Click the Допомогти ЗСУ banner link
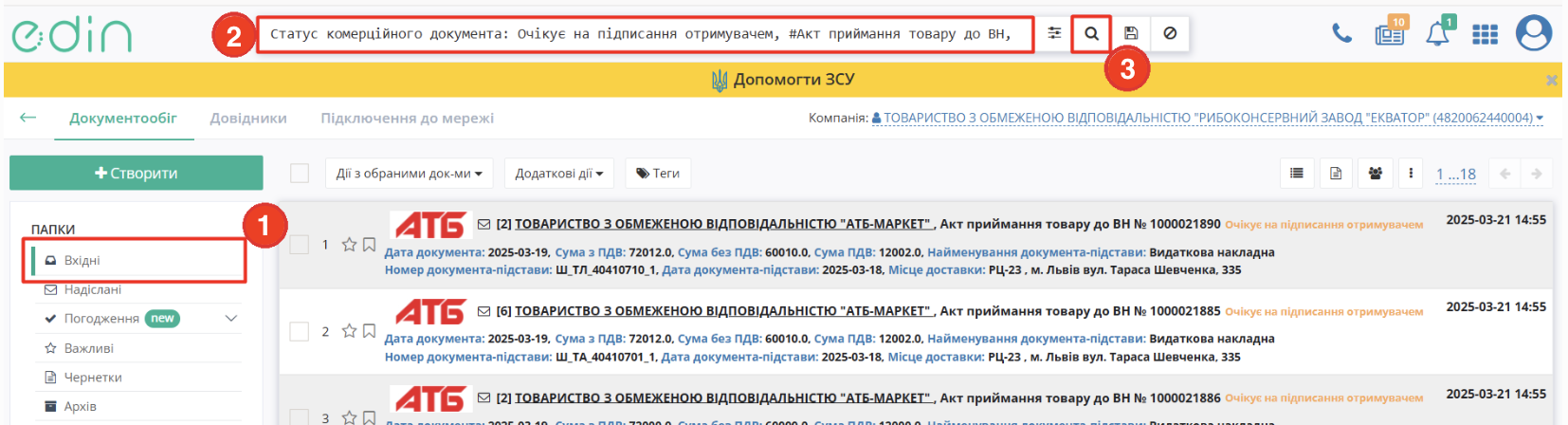This screenshot has width=1568, height=425. point(783,80)
